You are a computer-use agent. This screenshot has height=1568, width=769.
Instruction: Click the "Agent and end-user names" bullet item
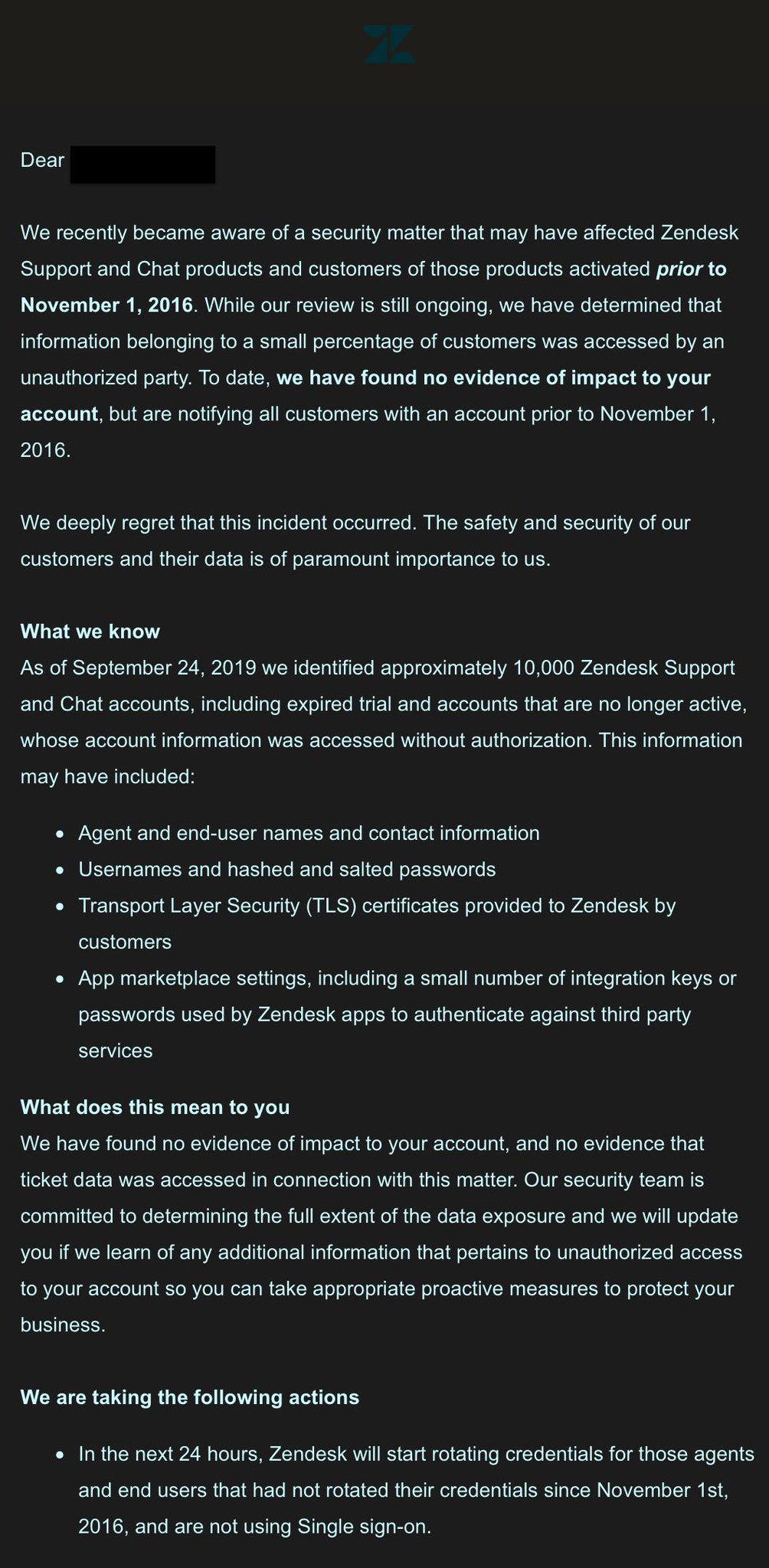tap(309, 833)
